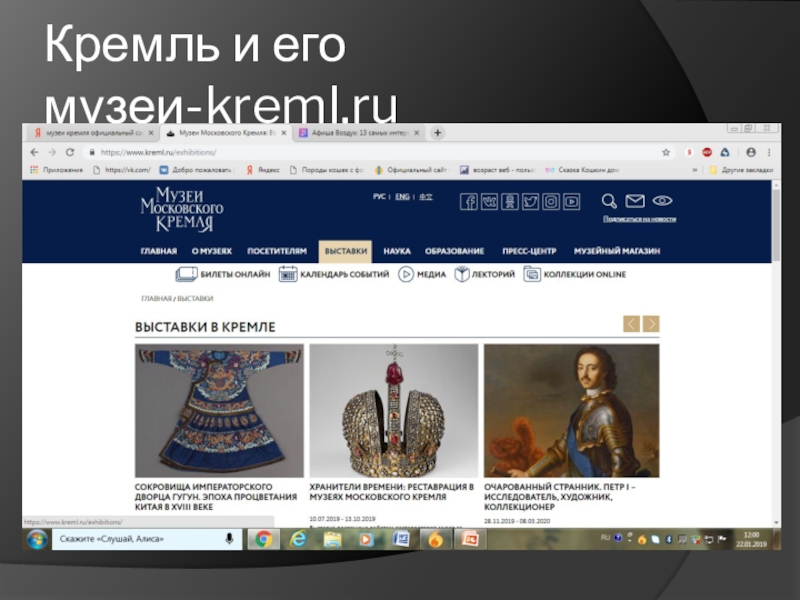Reload the page with the refresh button
The width and height of the screenshot is (800, 600).
click(x=70, y=152)
